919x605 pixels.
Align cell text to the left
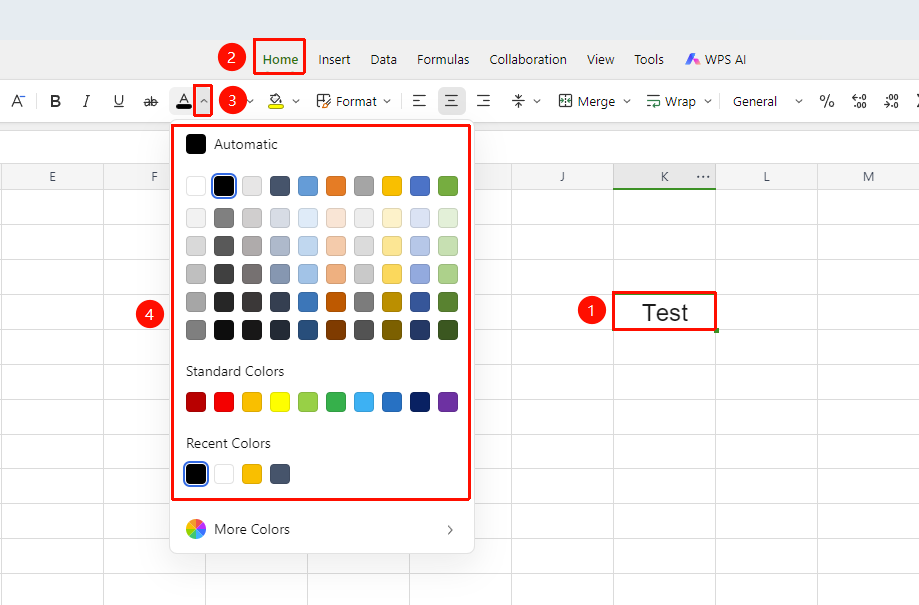(x=419, y=101)
